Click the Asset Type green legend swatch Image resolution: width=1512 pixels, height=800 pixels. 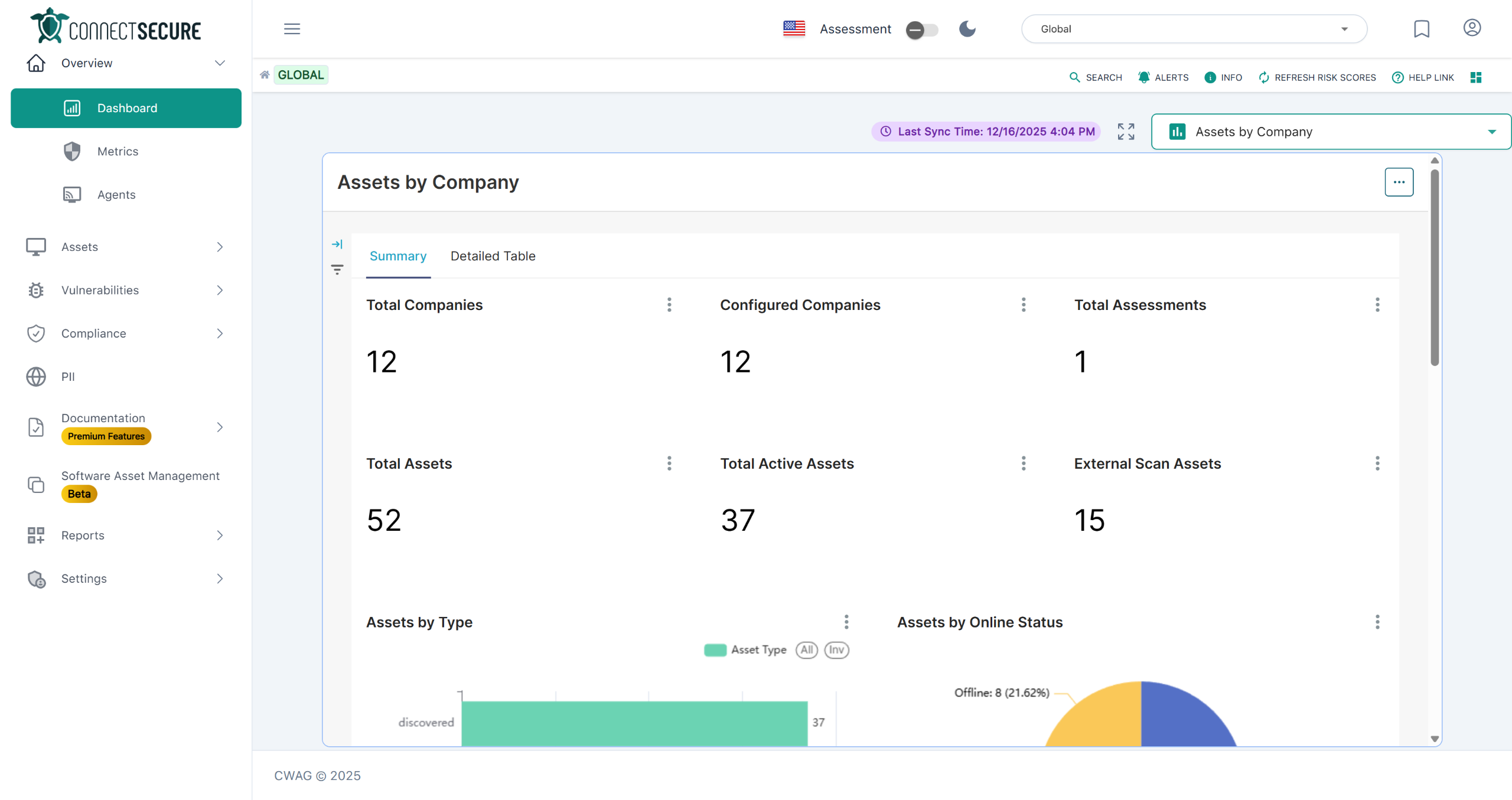coord(715,650)
